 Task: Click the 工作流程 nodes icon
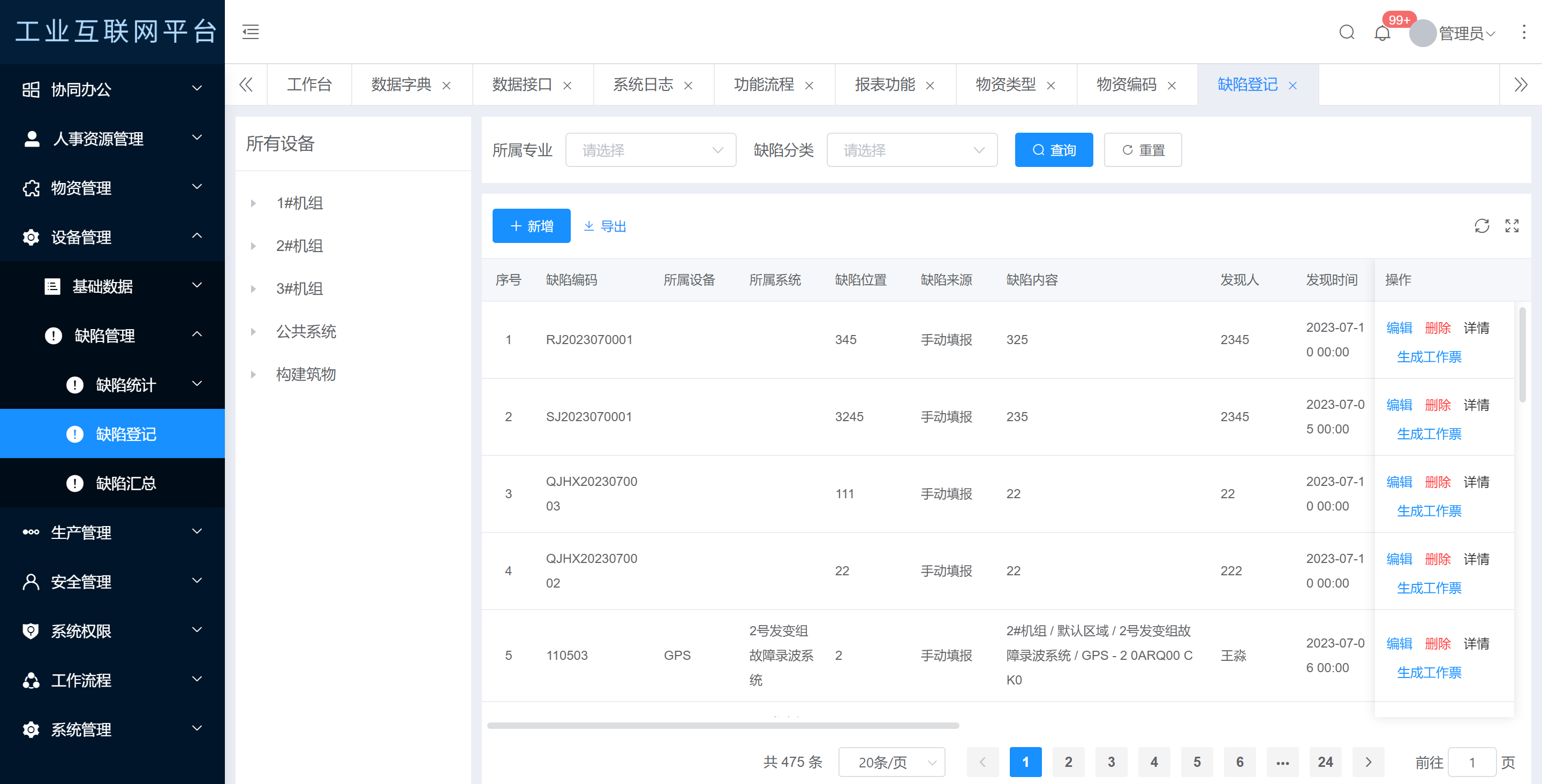coord(31,681)
